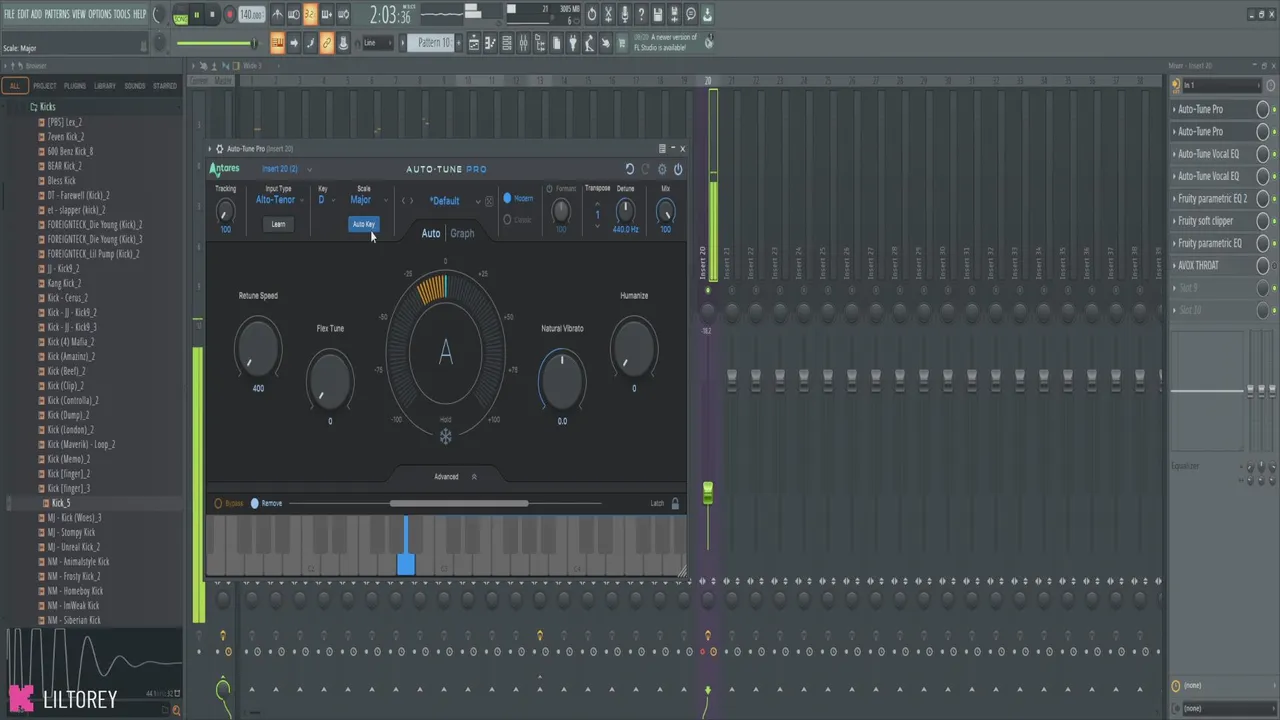Open the FILE menu
1280x720 pixels.
pos(9,14)
